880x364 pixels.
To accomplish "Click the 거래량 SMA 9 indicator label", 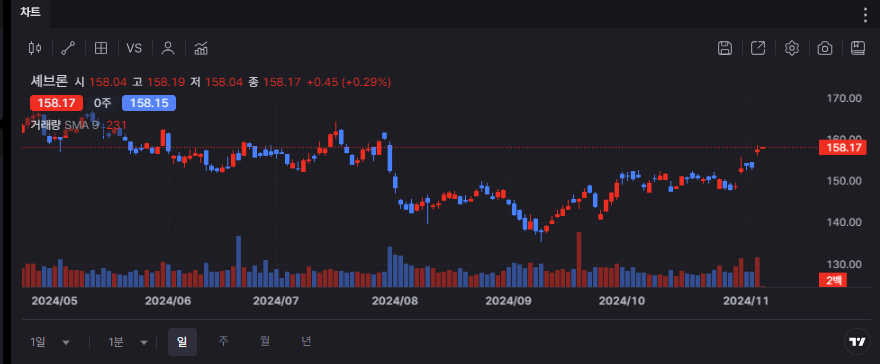I will click(65, 125).
